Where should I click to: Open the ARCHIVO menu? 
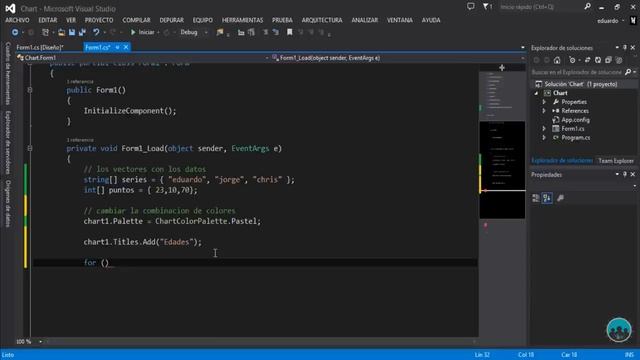coord(17,20)
